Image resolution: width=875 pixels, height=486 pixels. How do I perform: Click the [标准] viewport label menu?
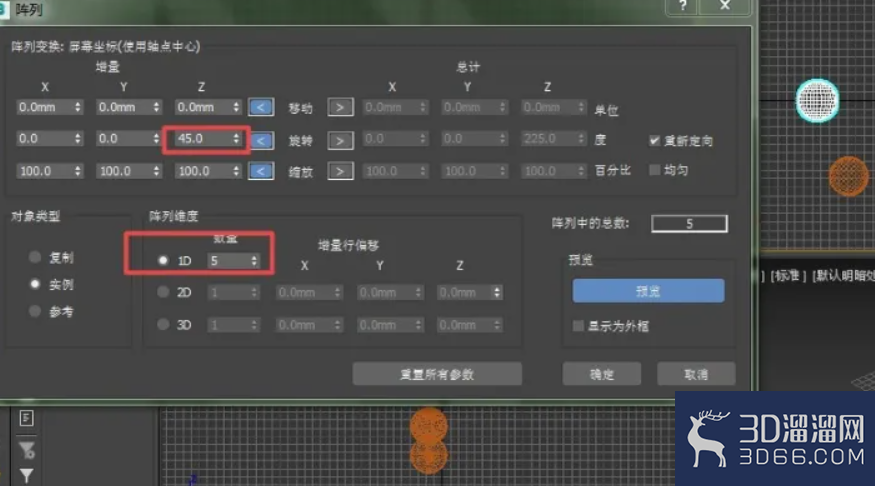(x=788, y=276)
